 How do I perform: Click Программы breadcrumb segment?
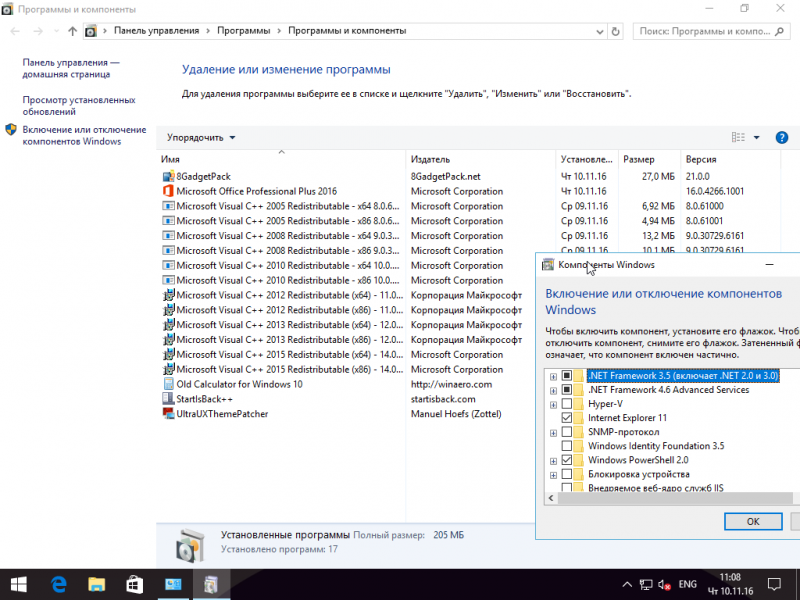pyautogui.click(x=243, y=31)
